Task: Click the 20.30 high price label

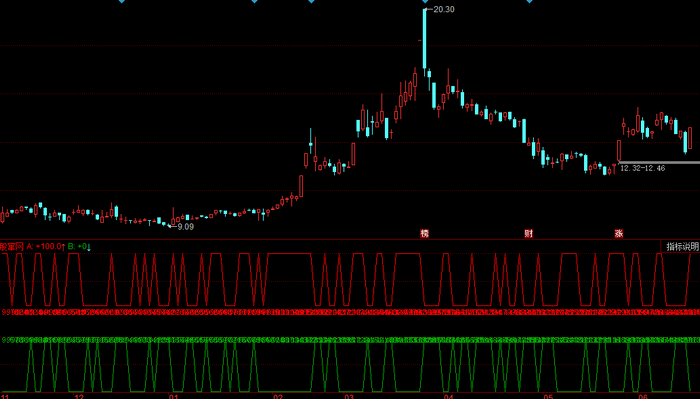Action: pos(444,9)
